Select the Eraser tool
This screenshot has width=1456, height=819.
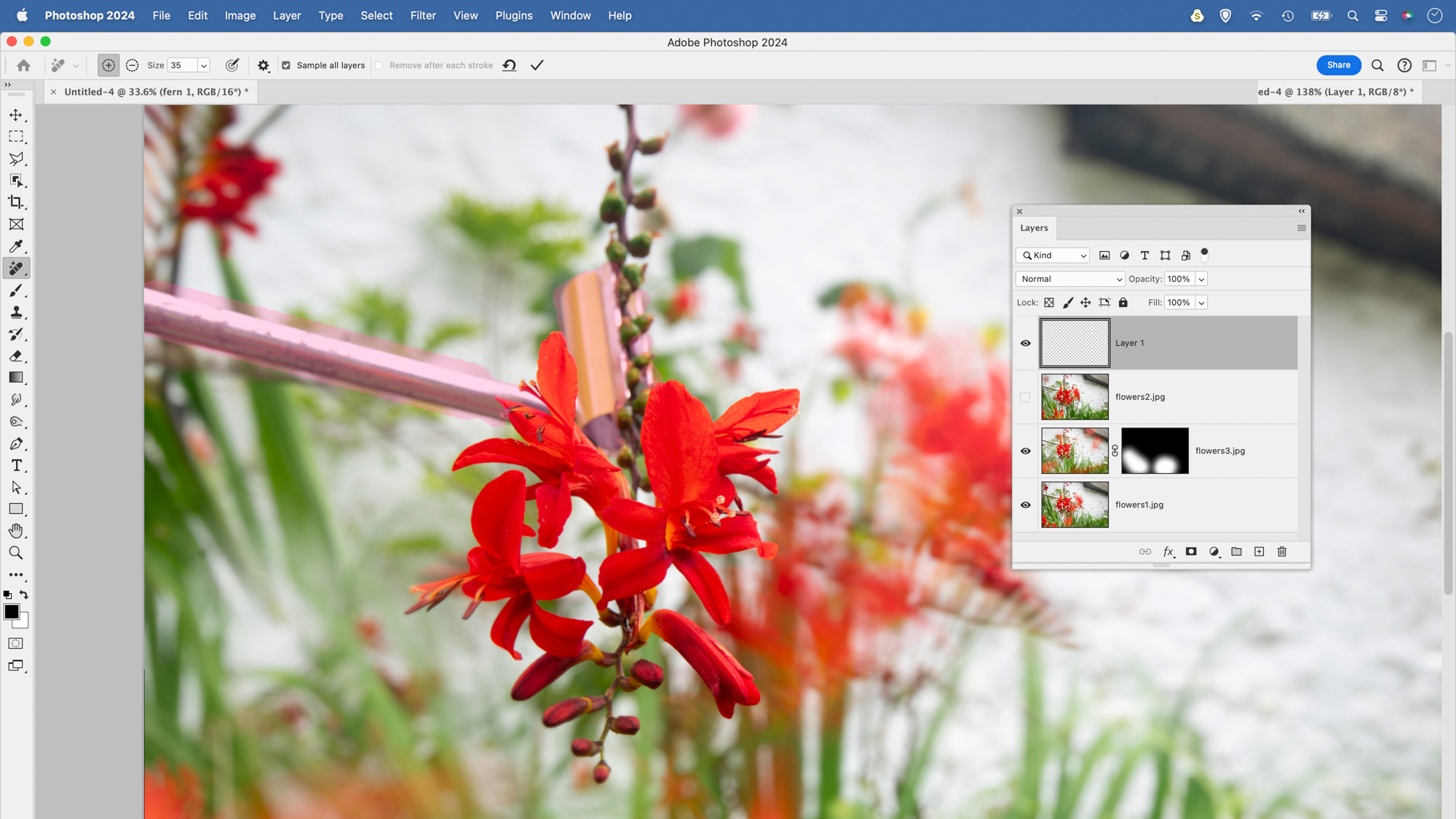(16, 356)
